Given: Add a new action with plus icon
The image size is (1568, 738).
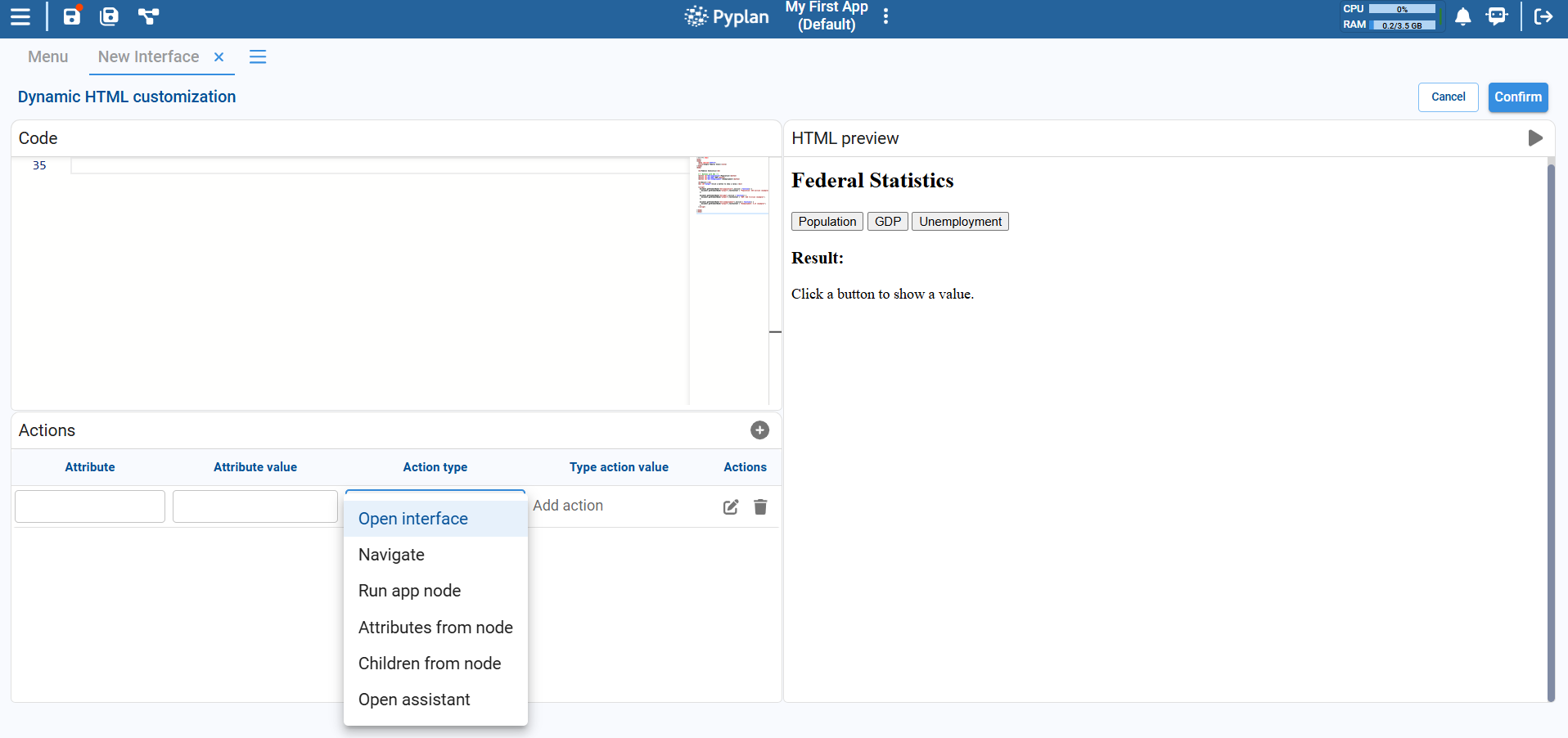Looking at the screenshot, I should tap(759, 430).
